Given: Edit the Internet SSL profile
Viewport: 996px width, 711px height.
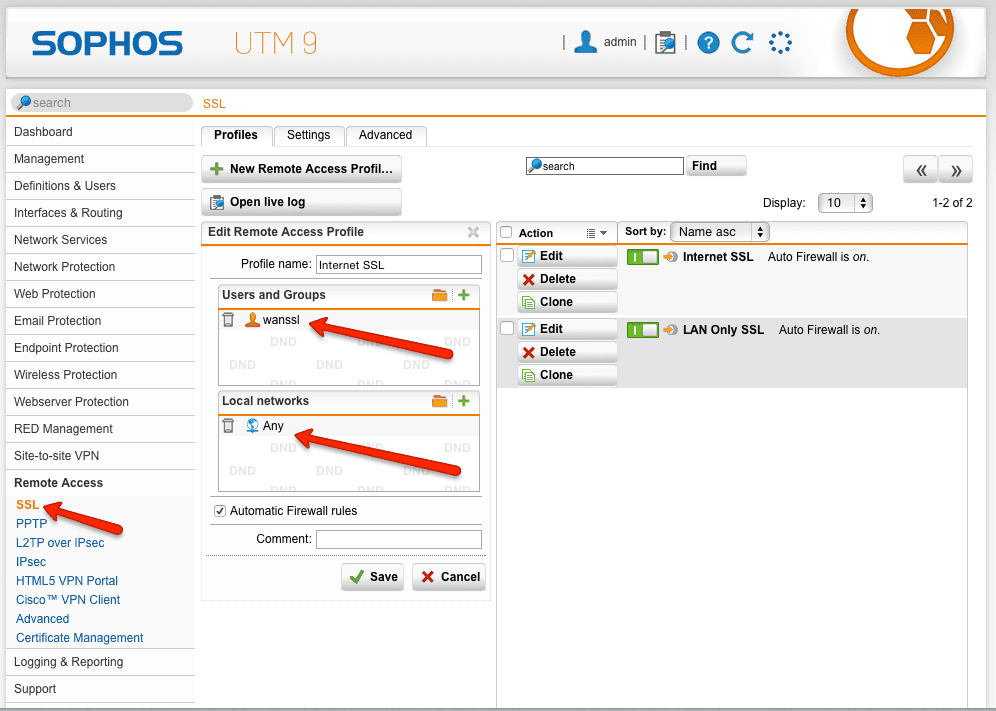Looking at the screenshot, I should 567,256.
